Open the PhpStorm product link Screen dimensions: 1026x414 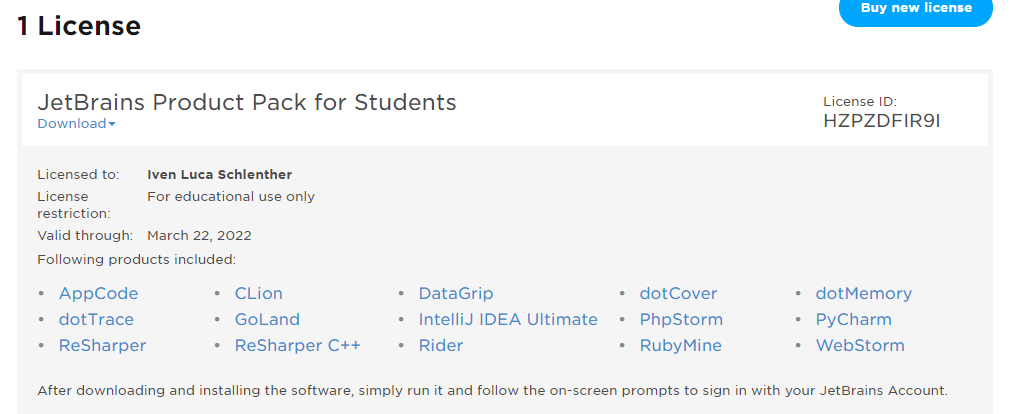click(681, 320)
